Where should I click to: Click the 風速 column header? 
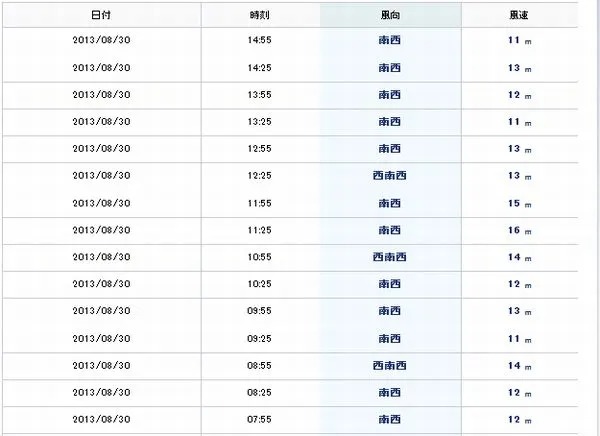[519, 15]
